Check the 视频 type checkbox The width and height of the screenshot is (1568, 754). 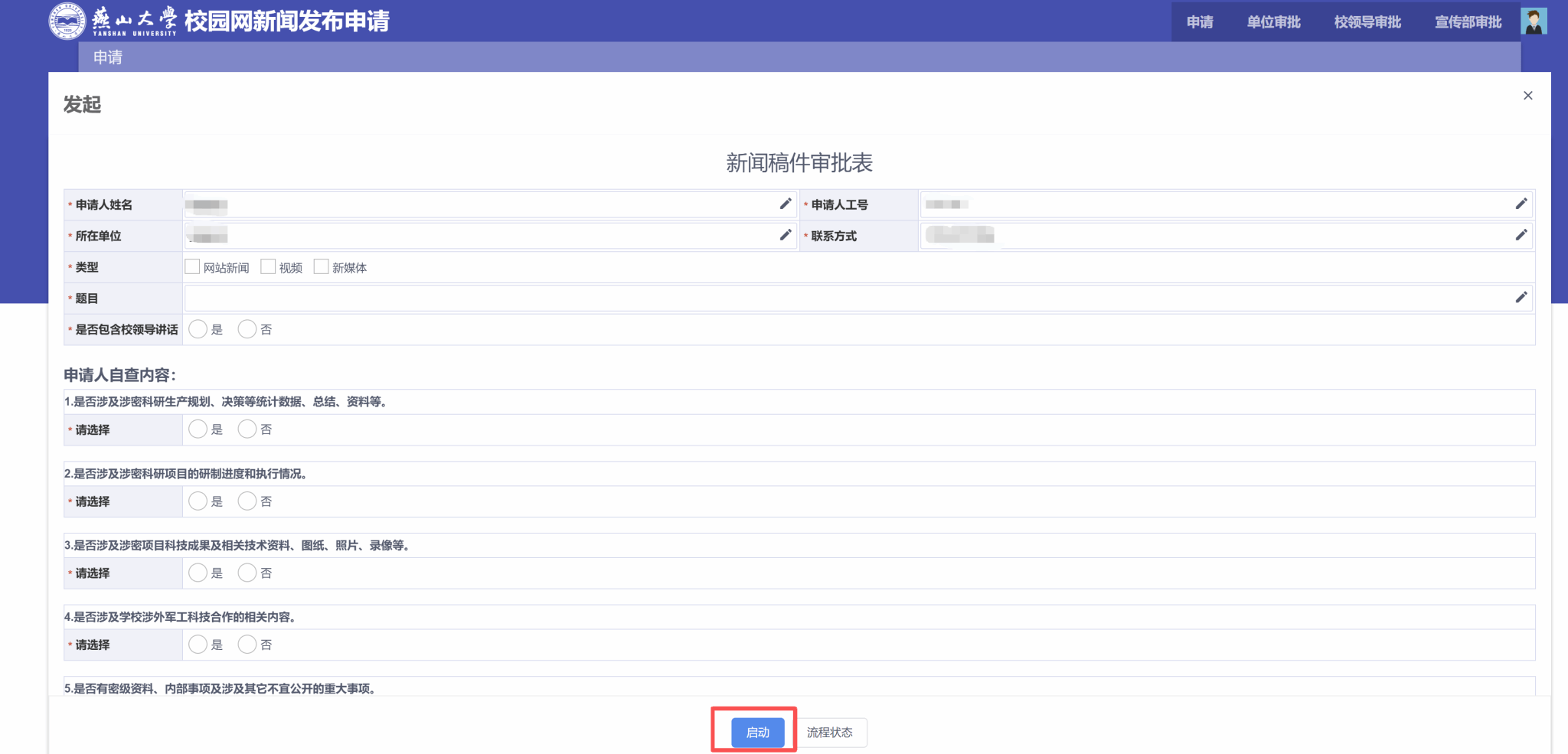[268, 266]
